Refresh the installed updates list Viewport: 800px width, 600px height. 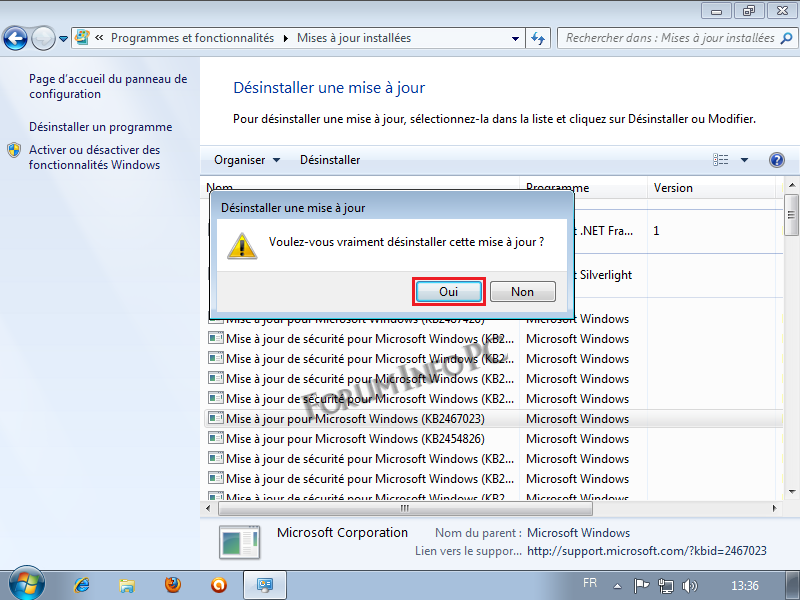(538, 38)
